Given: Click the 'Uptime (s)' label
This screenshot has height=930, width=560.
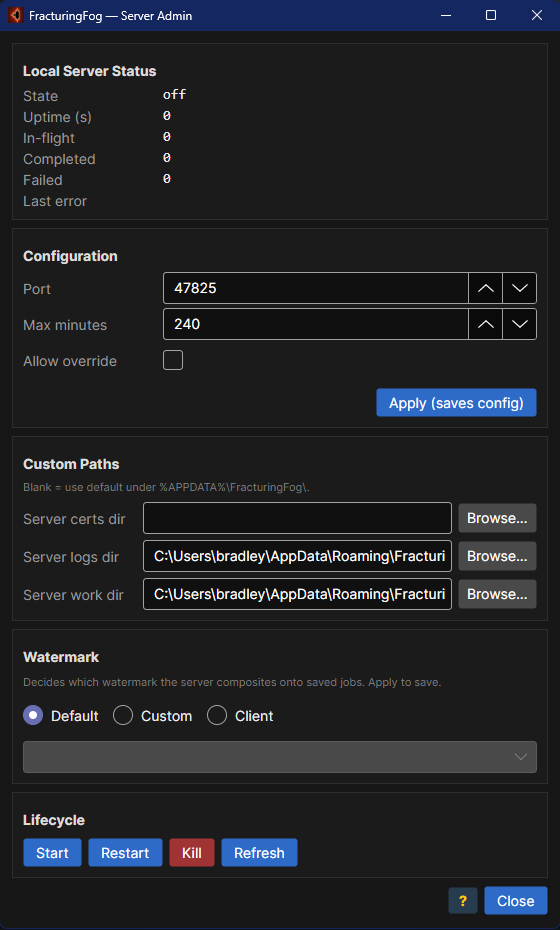Looking at the screenshot, I should pyautogui.click(x=58, y=117).
